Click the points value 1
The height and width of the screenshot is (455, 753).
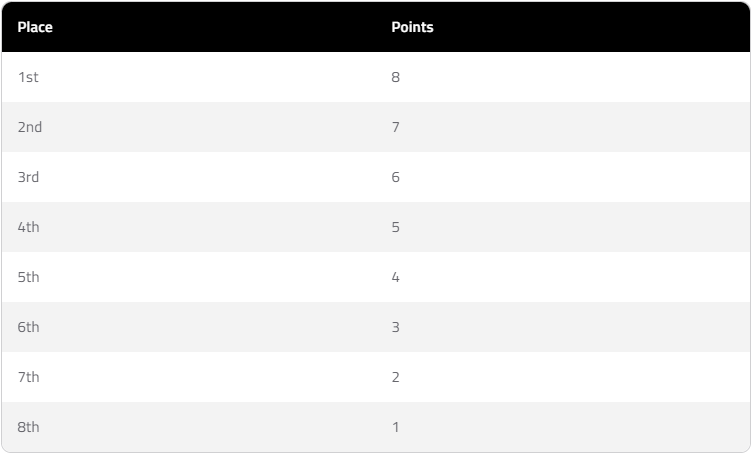point(396,427)
